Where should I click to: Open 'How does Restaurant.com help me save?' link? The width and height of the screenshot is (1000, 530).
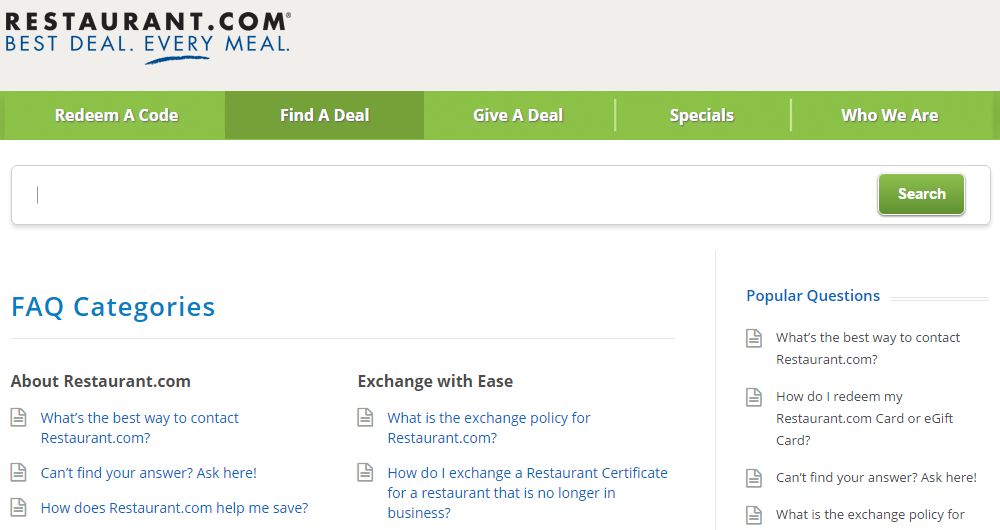click(174, 508)
